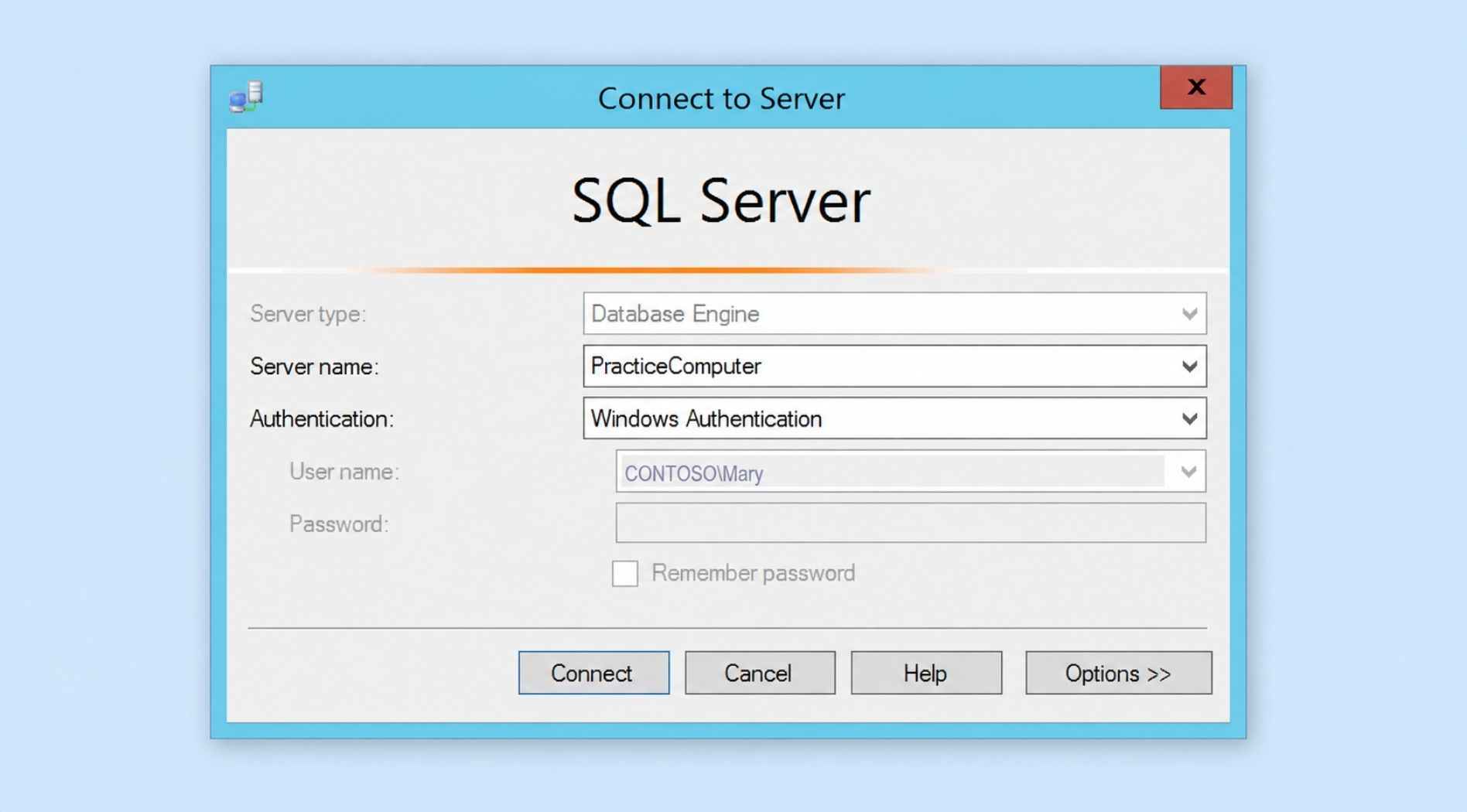Close the Connect to Server dialog
Screen dimensions: 1467x812
coord(1195,87)
